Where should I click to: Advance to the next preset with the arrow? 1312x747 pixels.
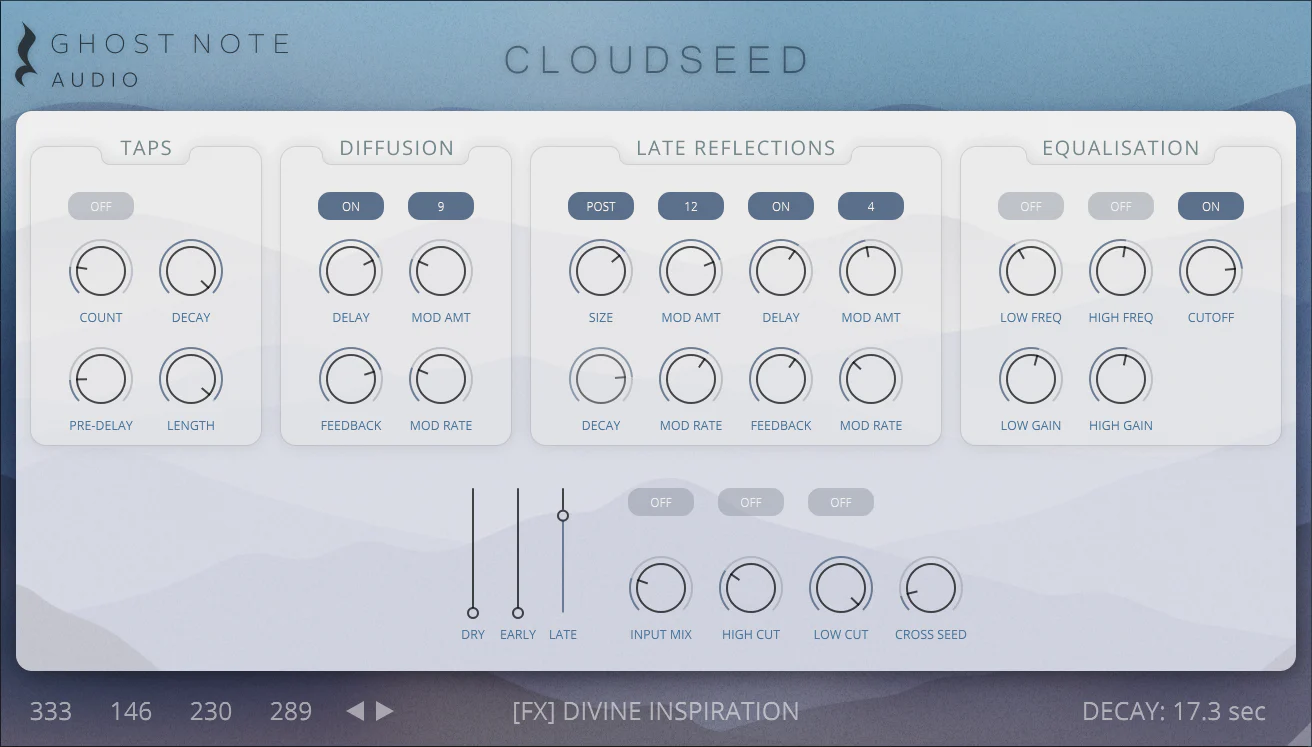pyautogui.click(x=385, y=711)
